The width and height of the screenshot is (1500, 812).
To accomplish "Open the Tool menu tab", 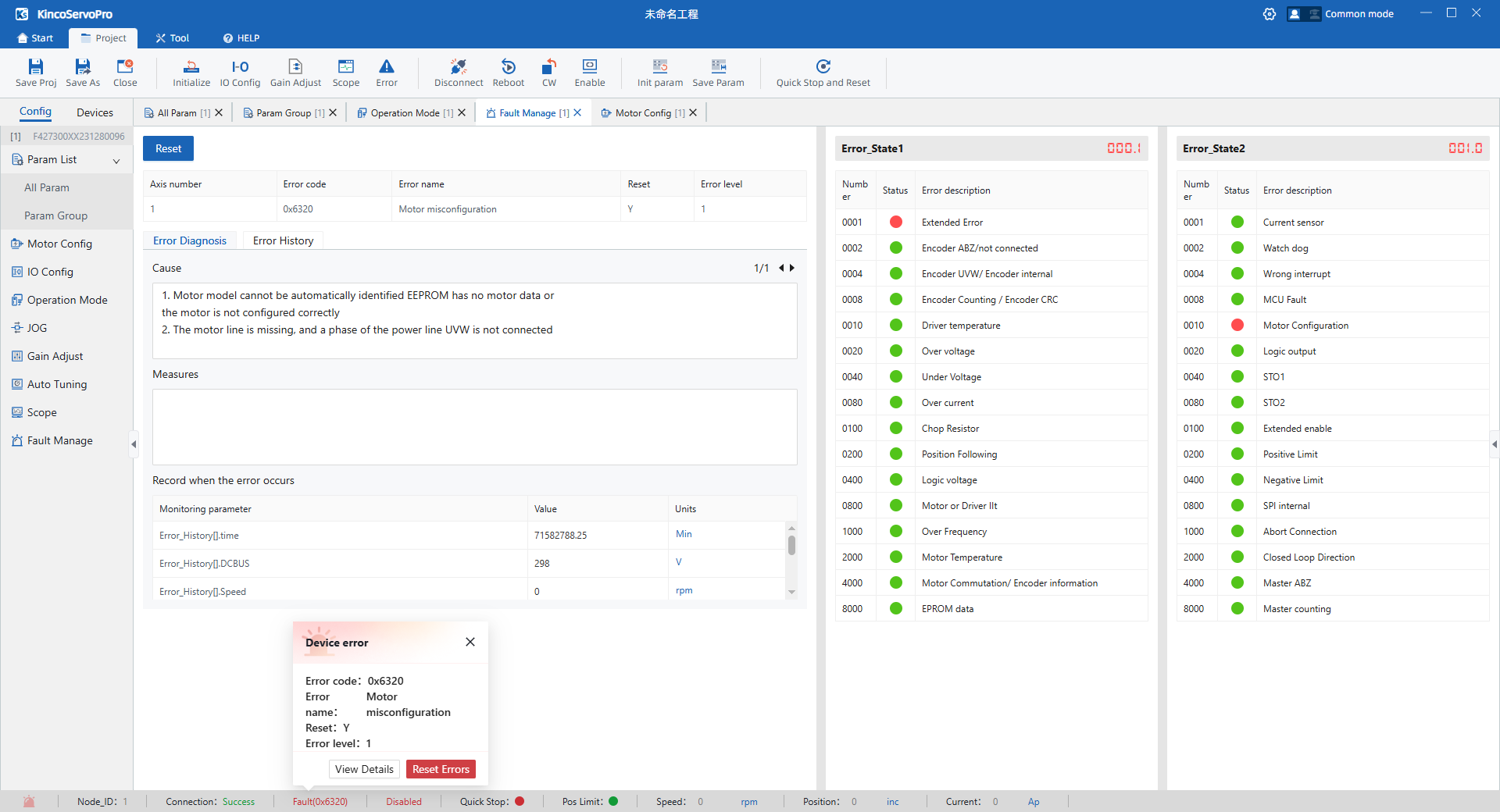I will tap(173, 38).
